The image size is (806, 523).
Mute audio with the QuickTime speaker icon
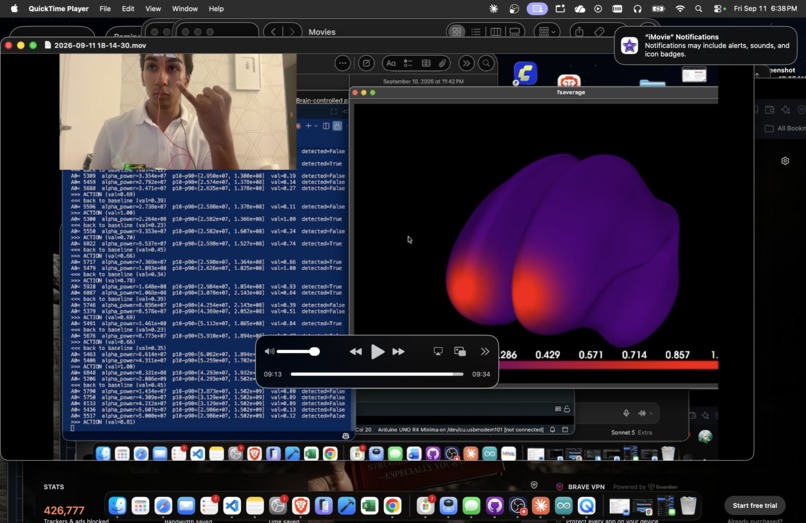[x=269, y=352]
